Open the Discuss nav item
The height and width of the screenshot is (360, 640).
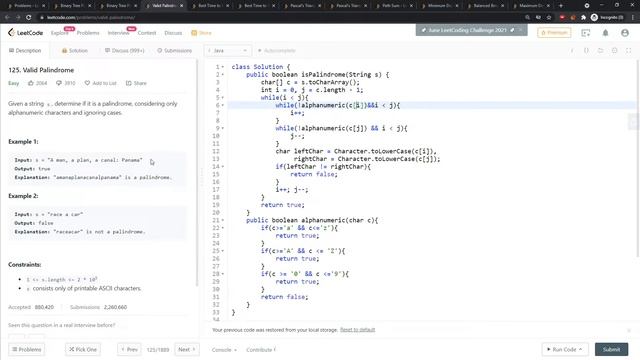pyautogui.click(x=173, y=33)
